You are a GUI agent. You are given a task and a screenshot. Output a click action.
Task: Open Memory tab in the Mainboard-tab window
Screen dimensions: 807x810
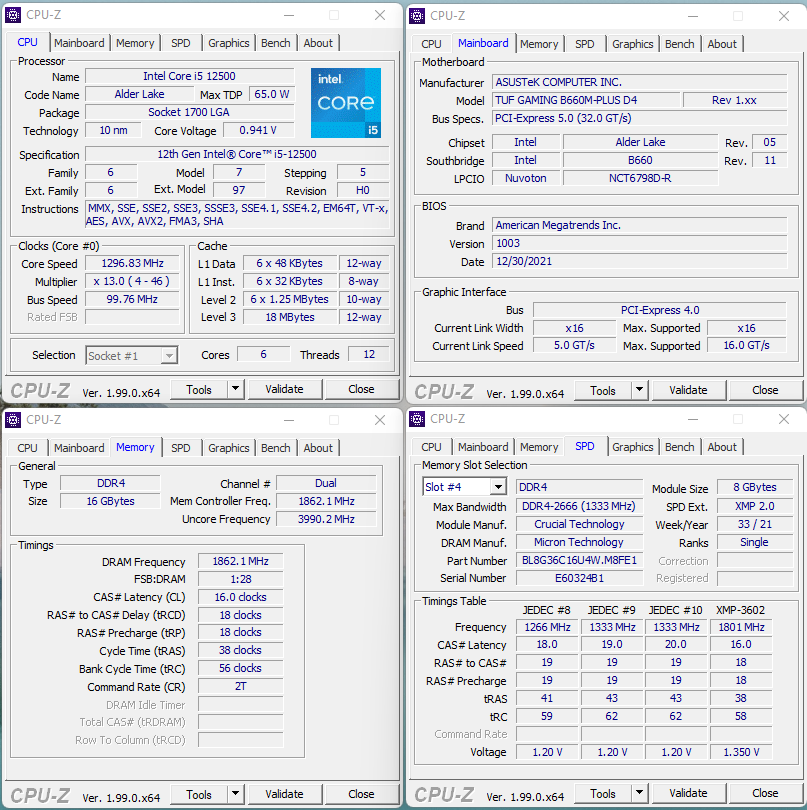point(539,44)
